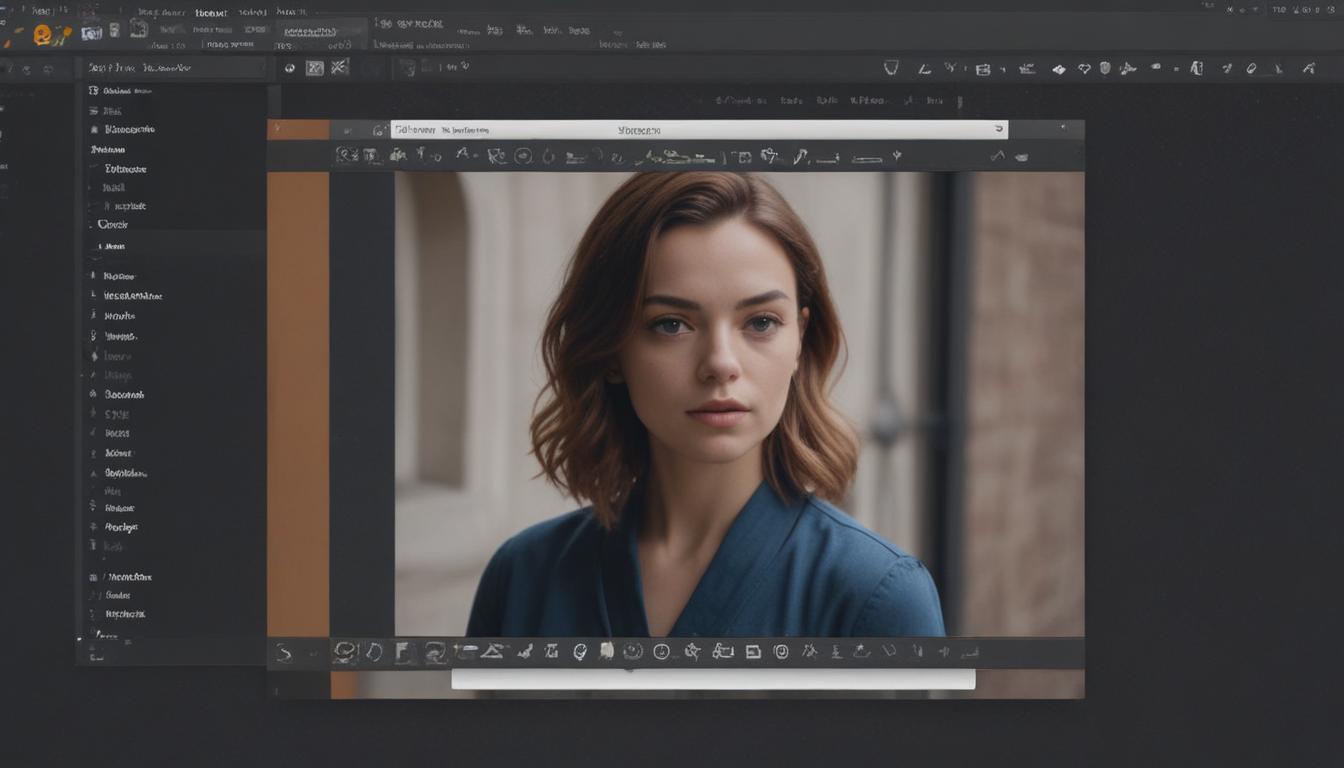Click the box-shaped icon in the upper-right toolbar
This screenshot has height=768, width=1344.
pos(983,69)
